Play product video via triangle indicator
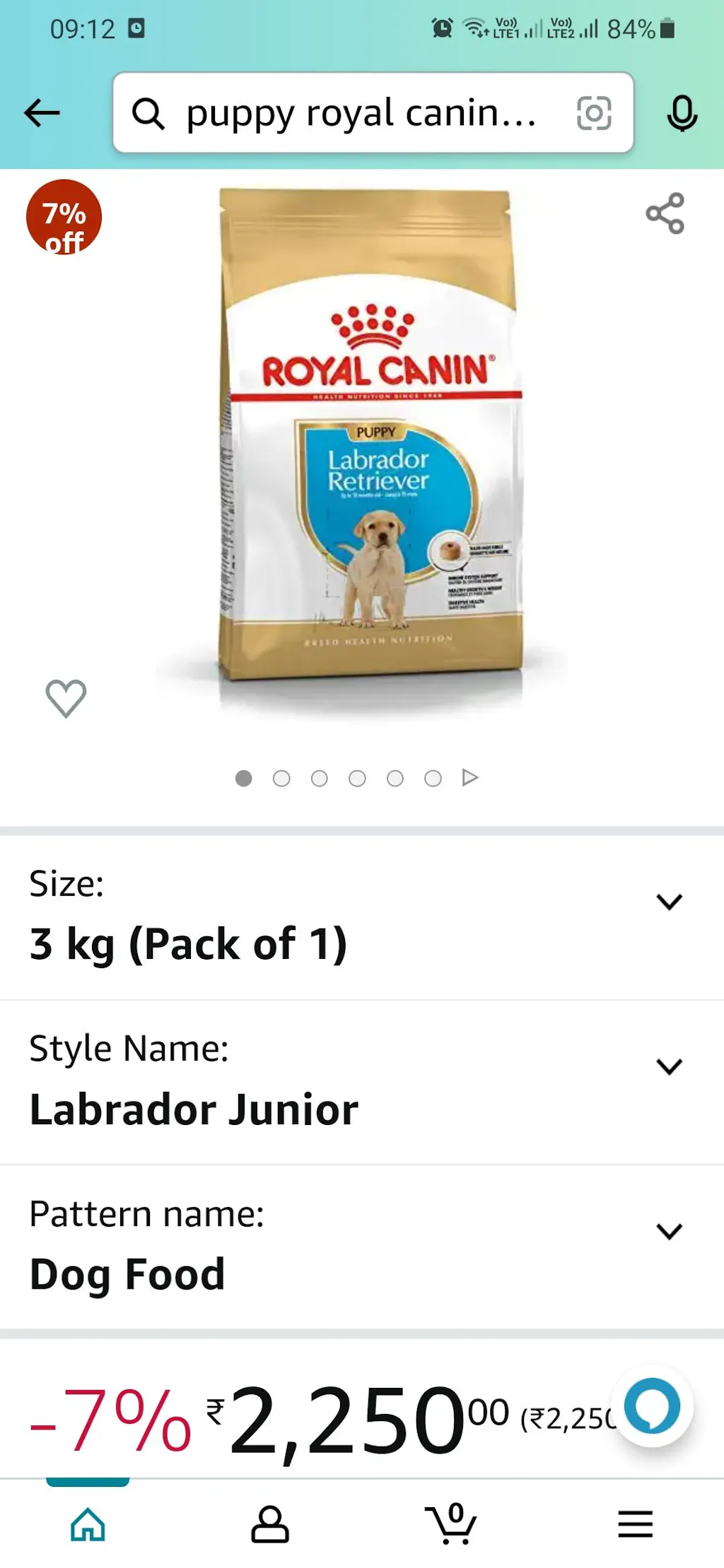 point(470,777)
